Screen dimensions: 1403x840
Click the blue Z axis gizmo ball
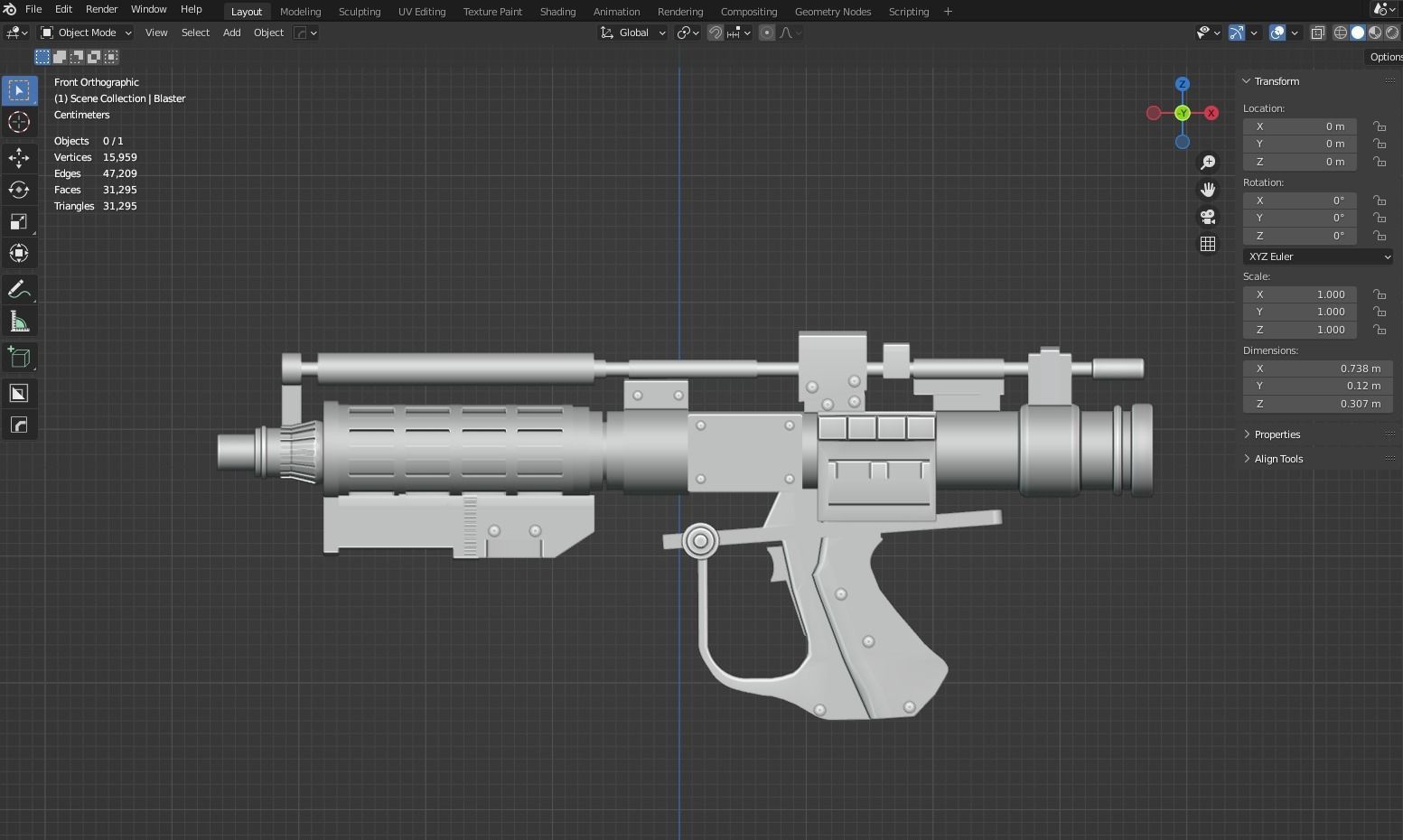pos(1182,84)
